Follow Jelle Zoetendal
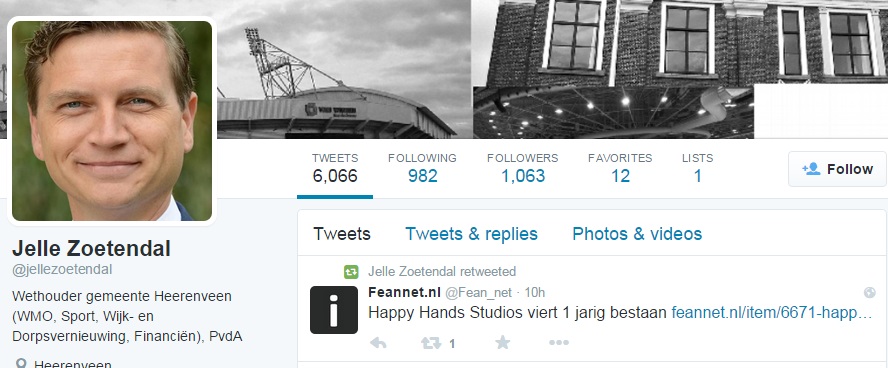This screenshot has height=368, width=888. 837,169
